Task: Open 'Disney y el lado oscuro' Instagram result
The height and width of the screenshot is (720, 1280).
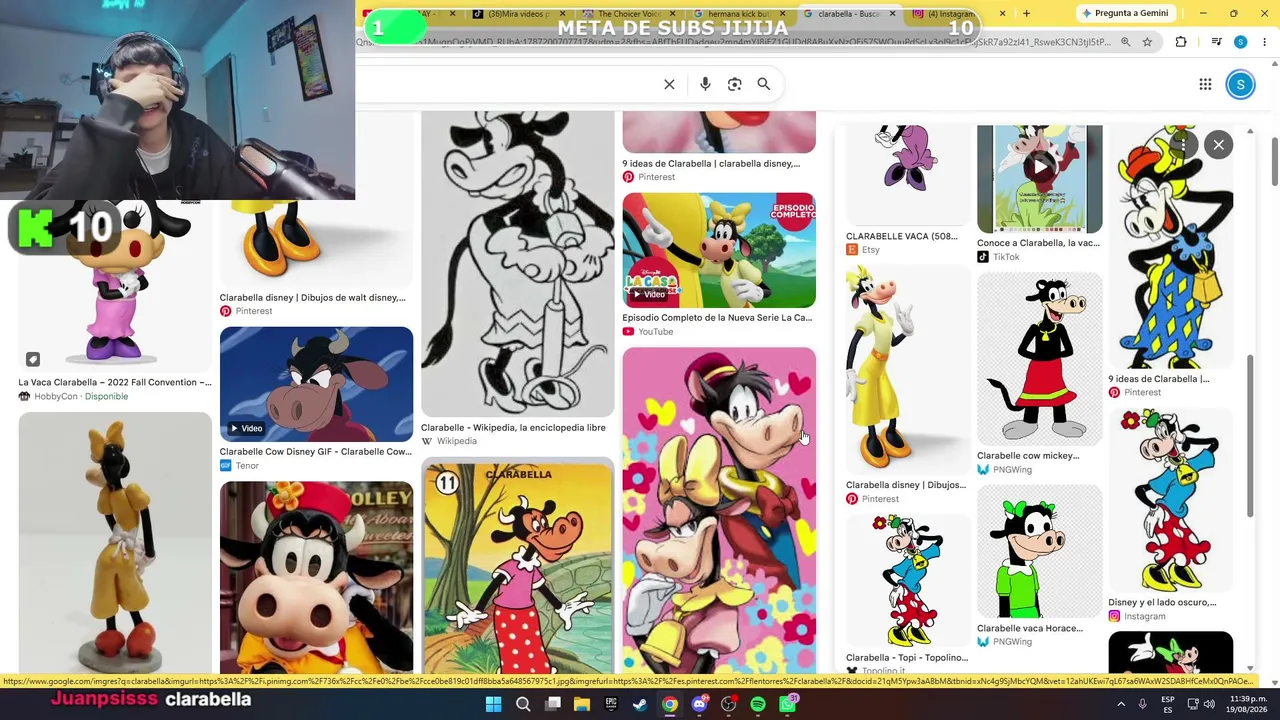Action: pos(1162,603)
